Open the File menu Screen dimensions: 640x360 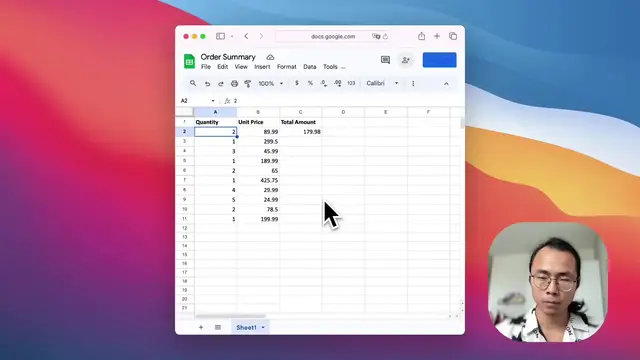coord(206,67)
